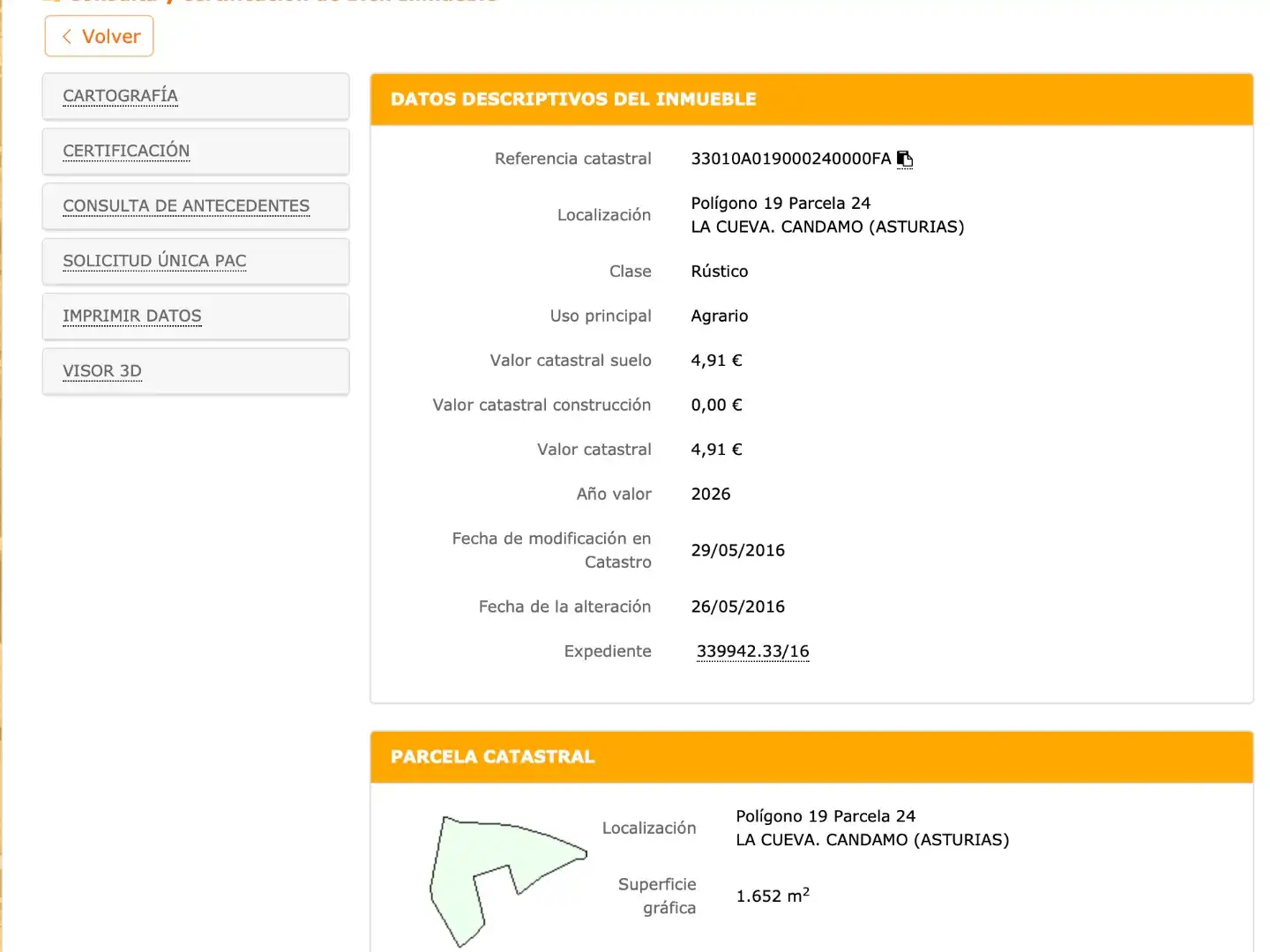1270x952 pixels.
Task: Click the modification date 29/05/2016
Action: click(738, 550)
